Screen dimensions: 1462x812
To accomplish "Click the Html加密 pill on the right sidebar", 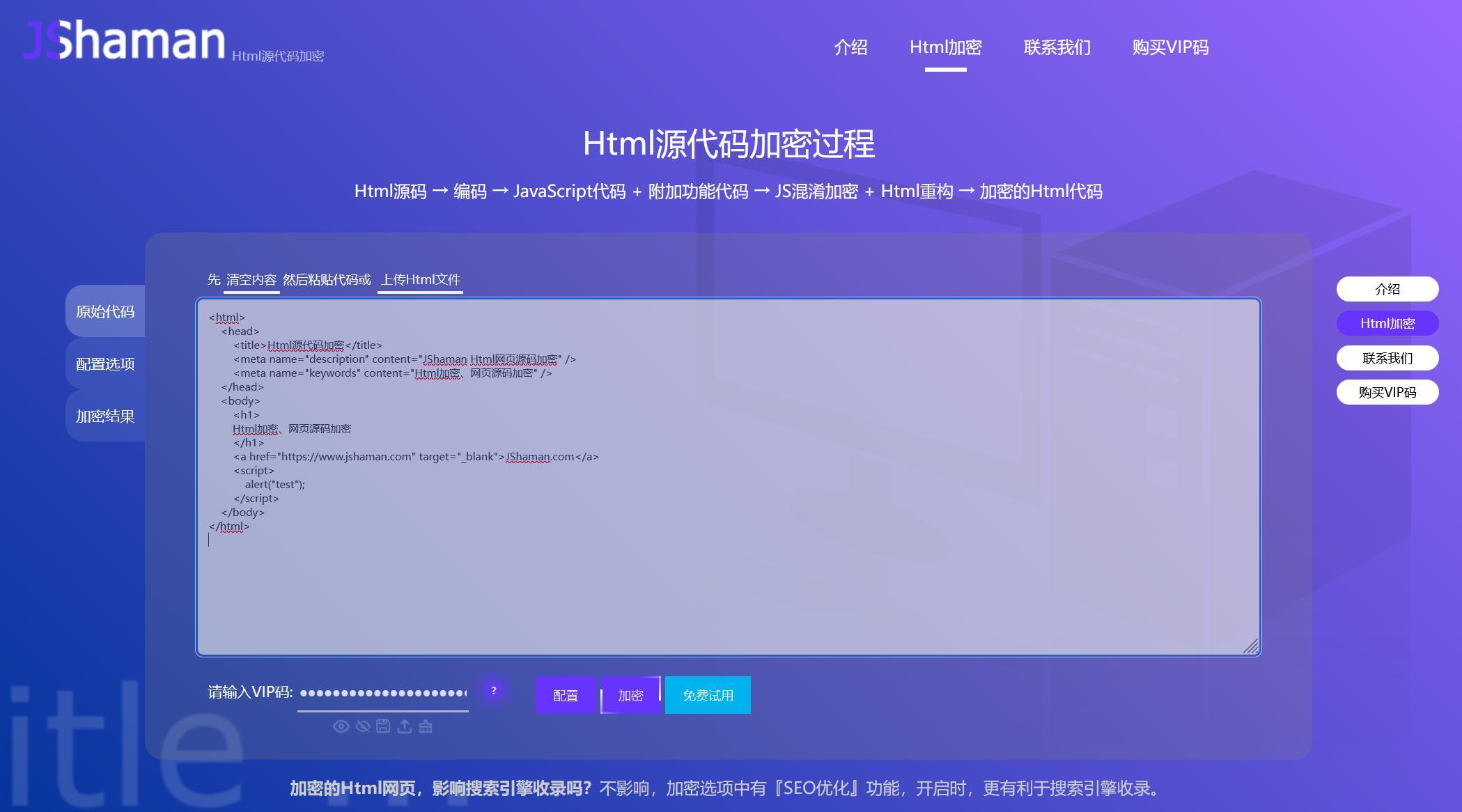I will (1387, 323).
